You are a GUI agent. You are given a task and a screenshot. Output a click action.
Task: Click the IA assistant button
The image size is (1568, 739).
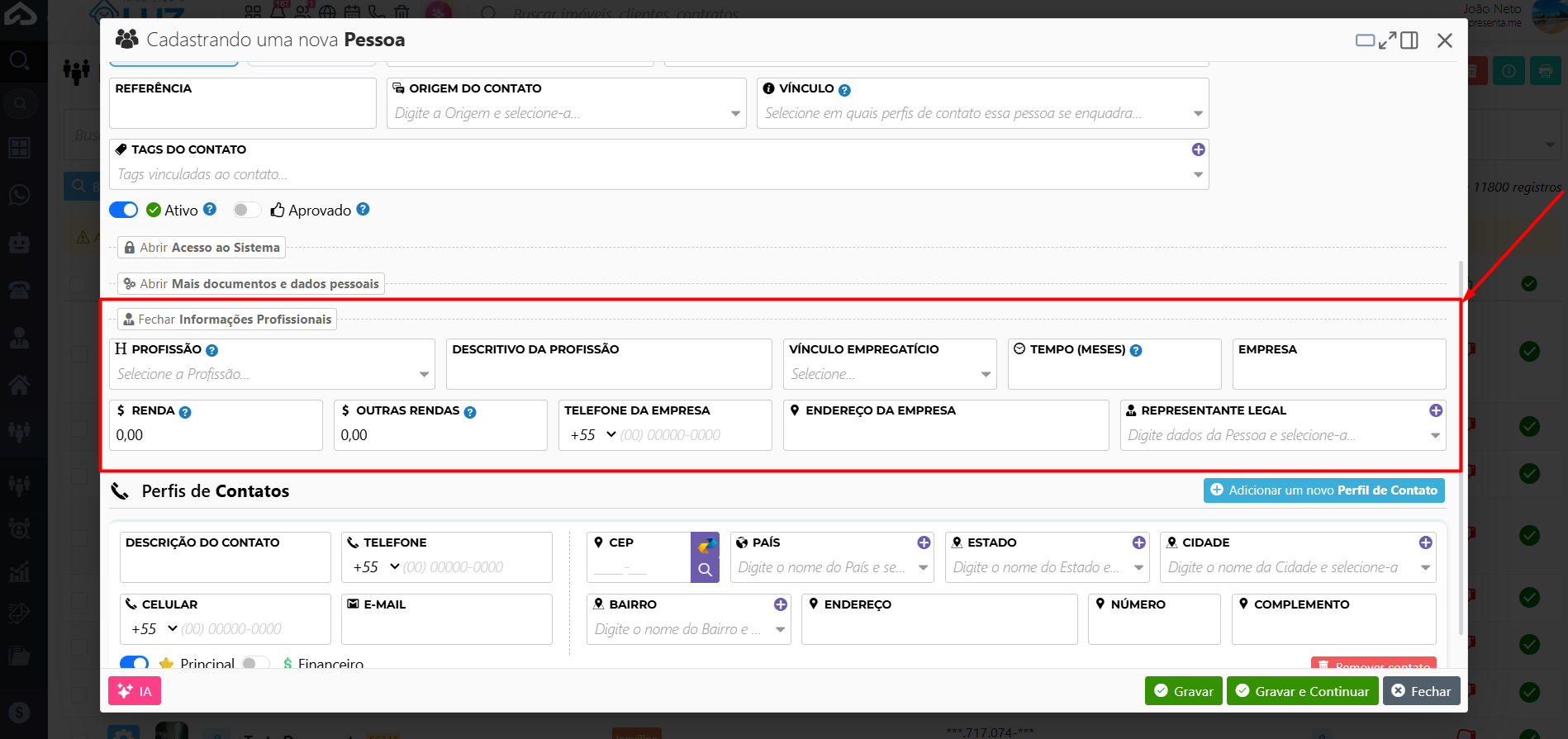tap(135, 691)
